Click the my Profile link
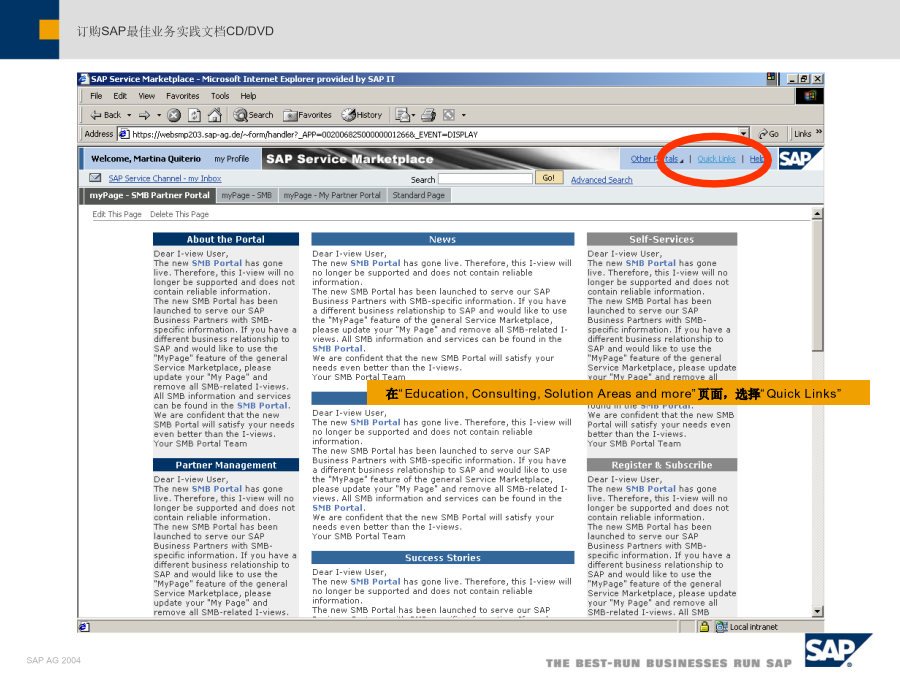 [232, 159]
